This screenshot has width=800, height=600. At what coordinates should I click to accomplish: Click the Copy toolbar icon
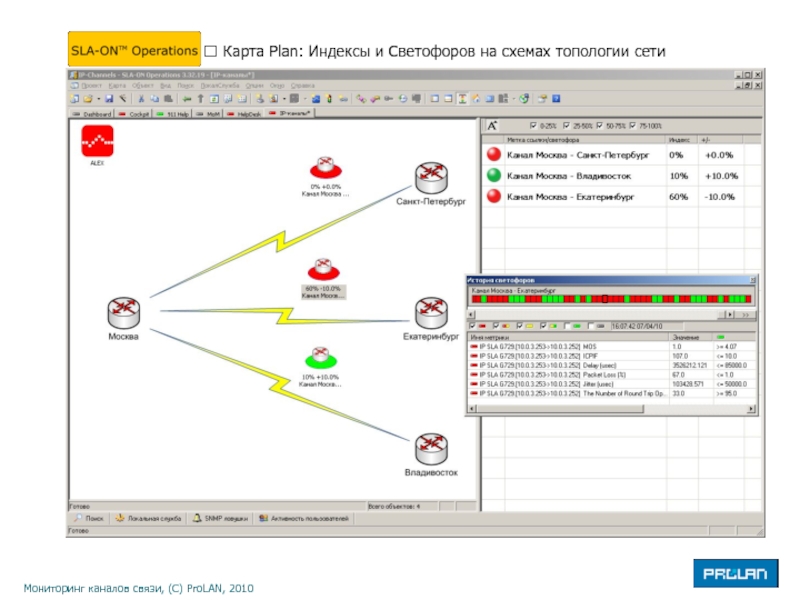[155, 98]
